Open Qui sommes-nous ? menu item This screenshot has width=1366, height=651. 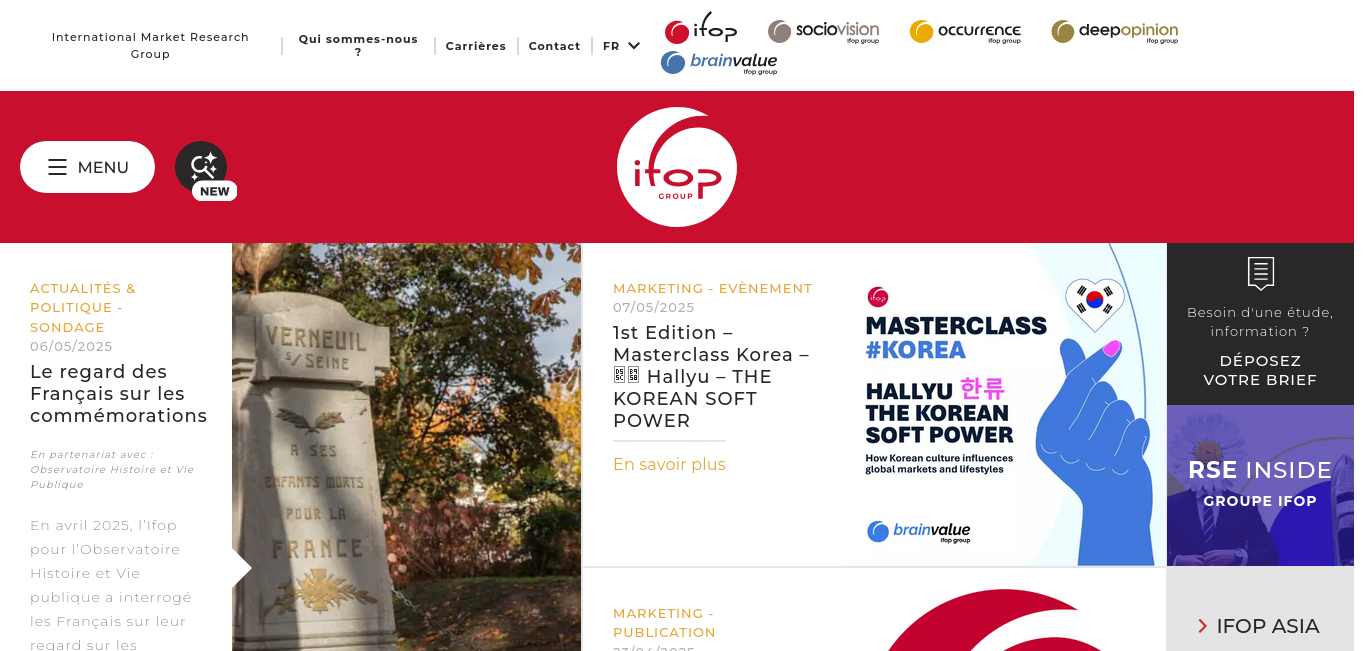click(x=358, y=46)
